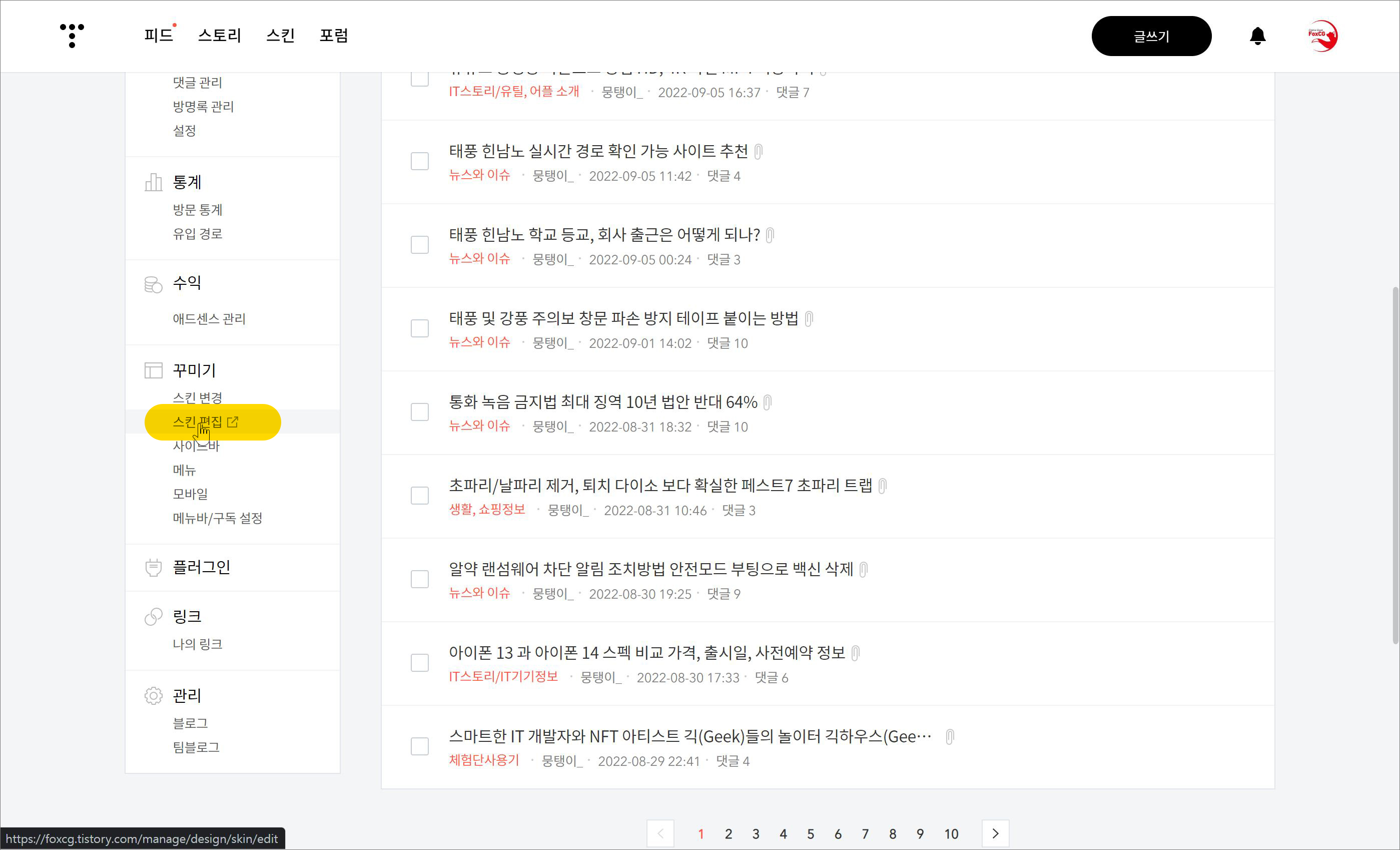Click the 통계 bar chart icon
The width and height of the screenshot is (1400, 850).
[x=154, y=183]
